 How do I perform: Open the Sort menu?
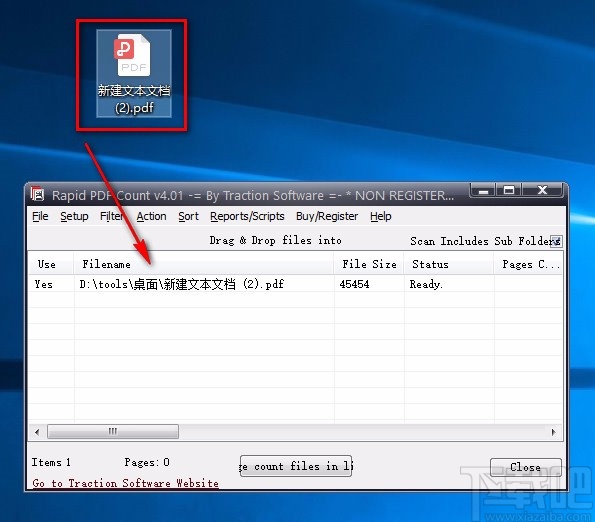tap(189, 216)
